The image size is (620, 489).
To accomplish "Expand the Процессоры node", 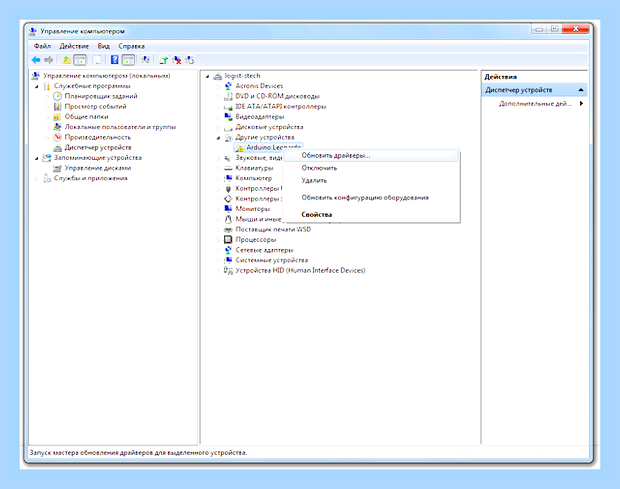I will [218, 240].
